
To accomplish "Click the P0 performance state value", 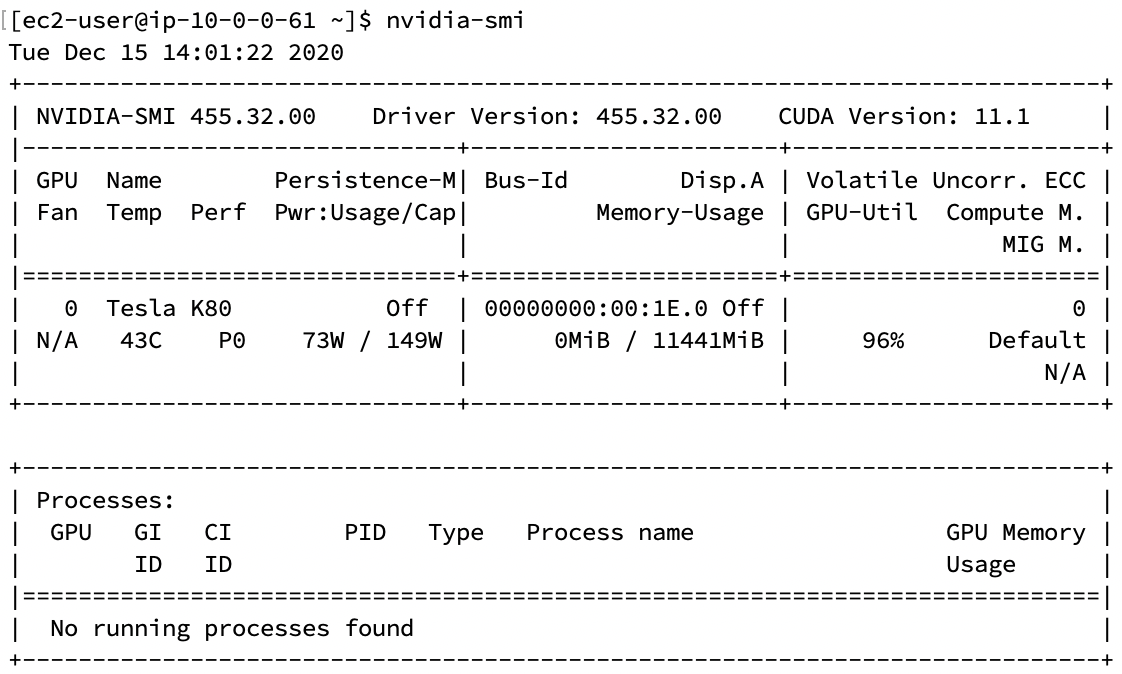I will point(232,341).
